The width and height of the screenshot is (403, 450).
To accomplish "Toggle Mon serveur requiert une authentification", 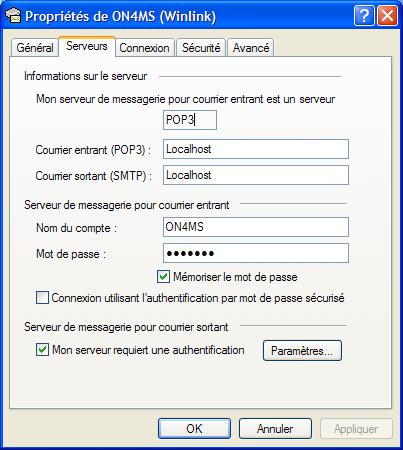I will (42, 350).
